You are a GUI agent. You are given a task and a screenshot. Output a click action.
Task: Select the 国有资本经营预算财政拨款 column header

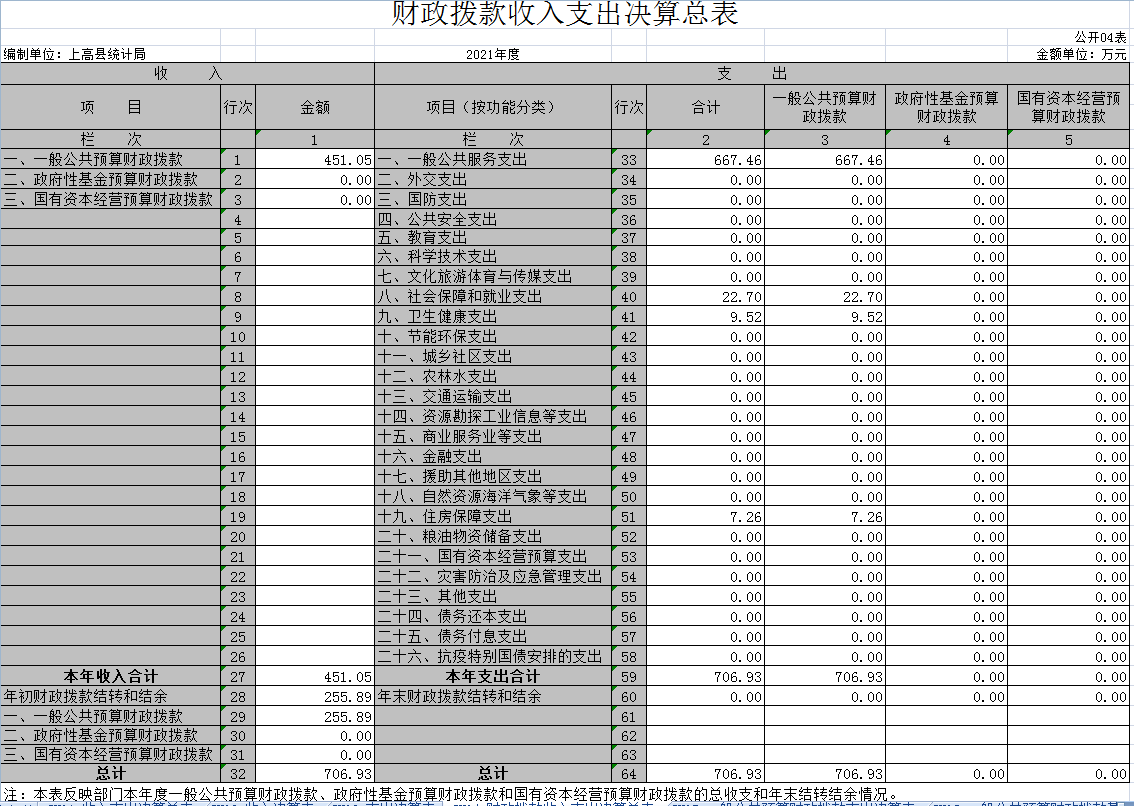coord(1068,107)
